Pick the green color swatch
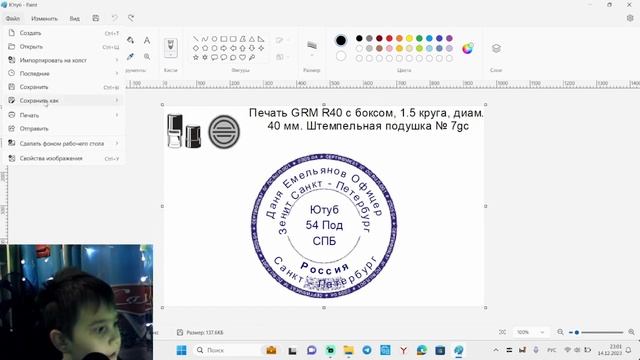The width and height of the screenshot is (640, 360). (419, 38)
